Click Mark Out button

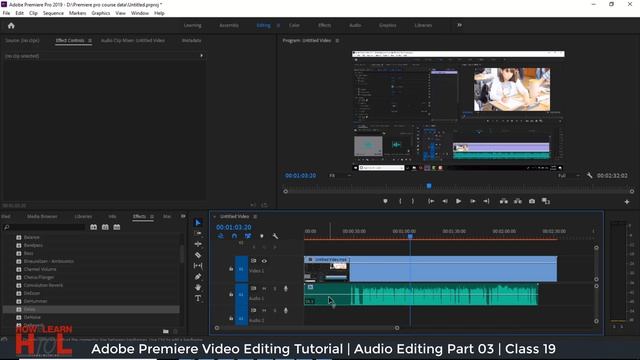click(413, 201)
